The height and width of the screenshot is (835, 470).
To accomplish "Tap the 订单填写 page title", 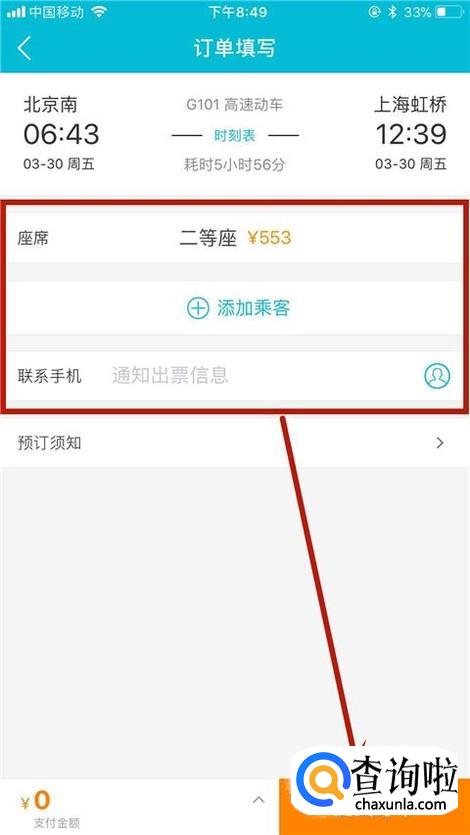I will tap(235, 48).
